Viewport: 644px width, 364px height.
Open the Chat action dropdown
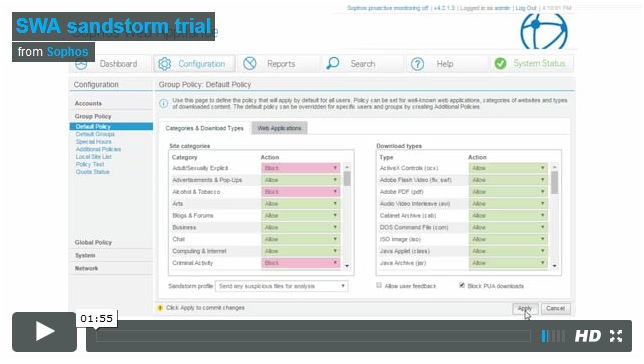pyautogui.click(x=301, y=239)
